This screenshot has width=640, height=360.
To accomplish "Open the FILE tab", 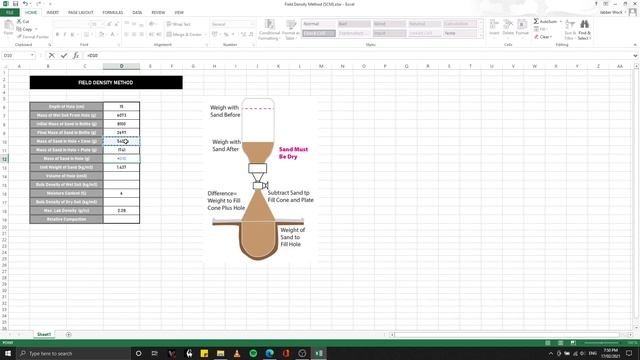I will coord(10,13).
